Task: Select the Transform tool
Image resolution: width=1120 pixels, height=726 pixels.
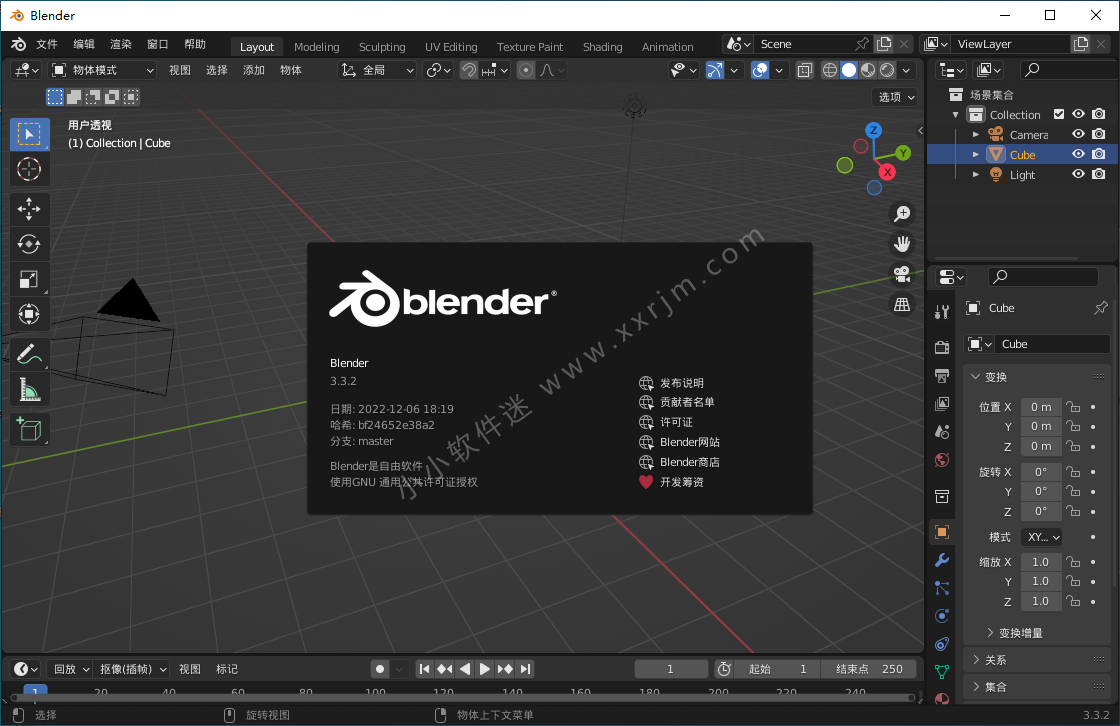Action: click(x=29, y=314)
